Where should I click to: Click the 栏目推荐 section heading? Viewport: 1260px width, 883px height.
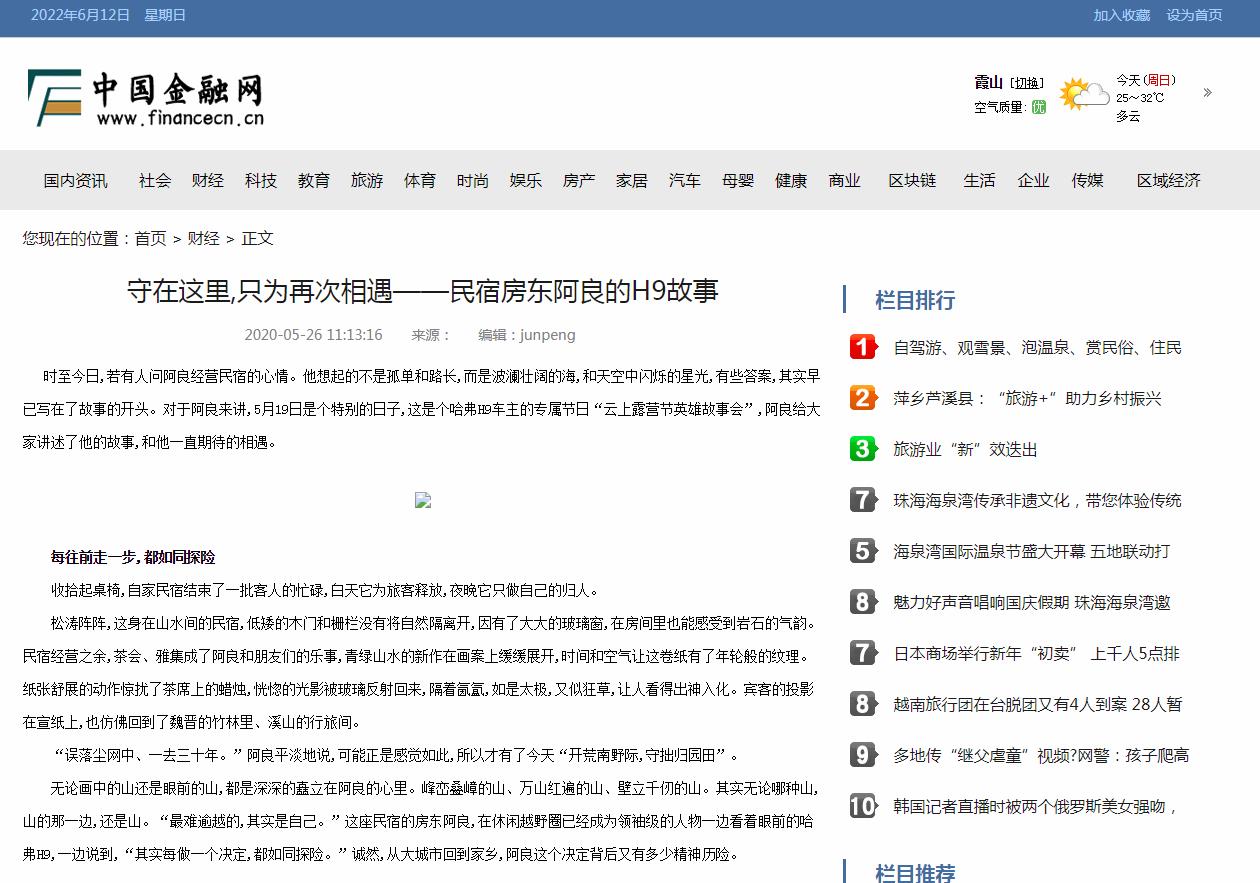(x=915, y=872)
